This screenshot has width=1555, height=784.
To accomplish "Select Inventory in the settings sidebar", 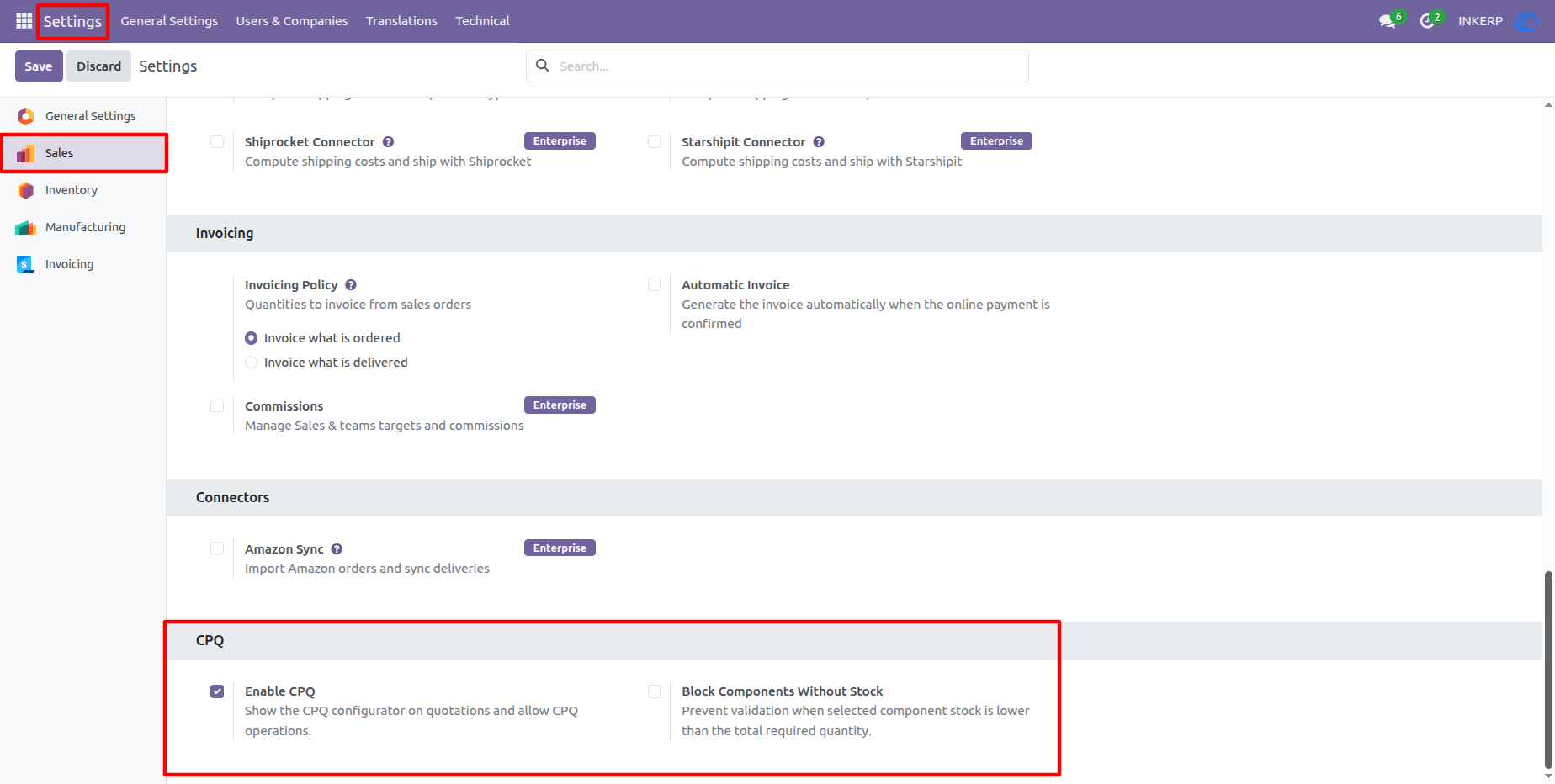I will [83, 190].
